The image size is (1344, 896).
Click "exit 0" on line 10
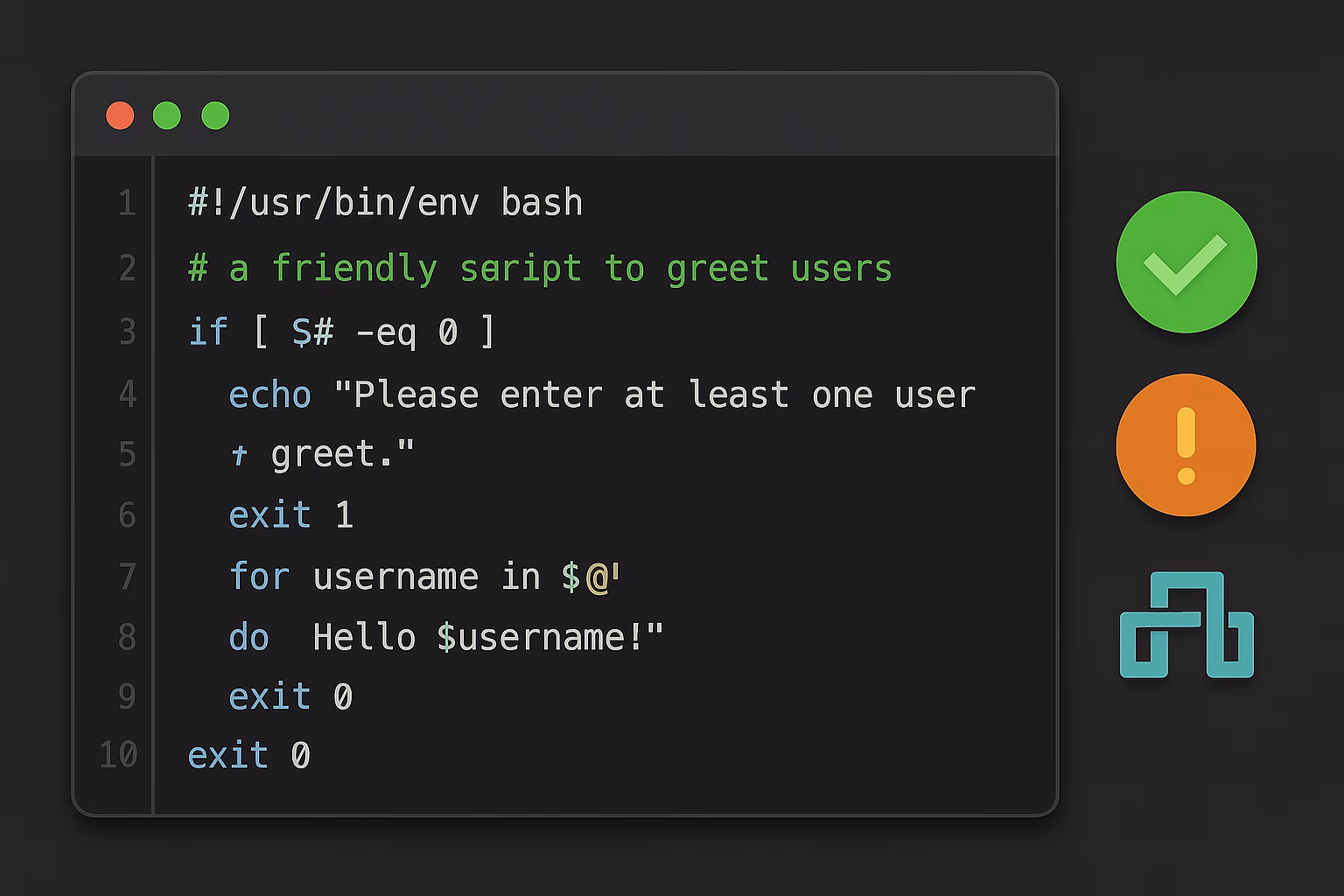tap(248, 755)
